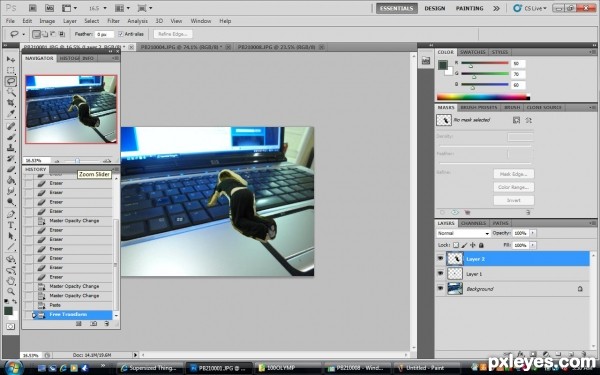Select the Line shape tool

pyautogui.click(x=11, y=246)
